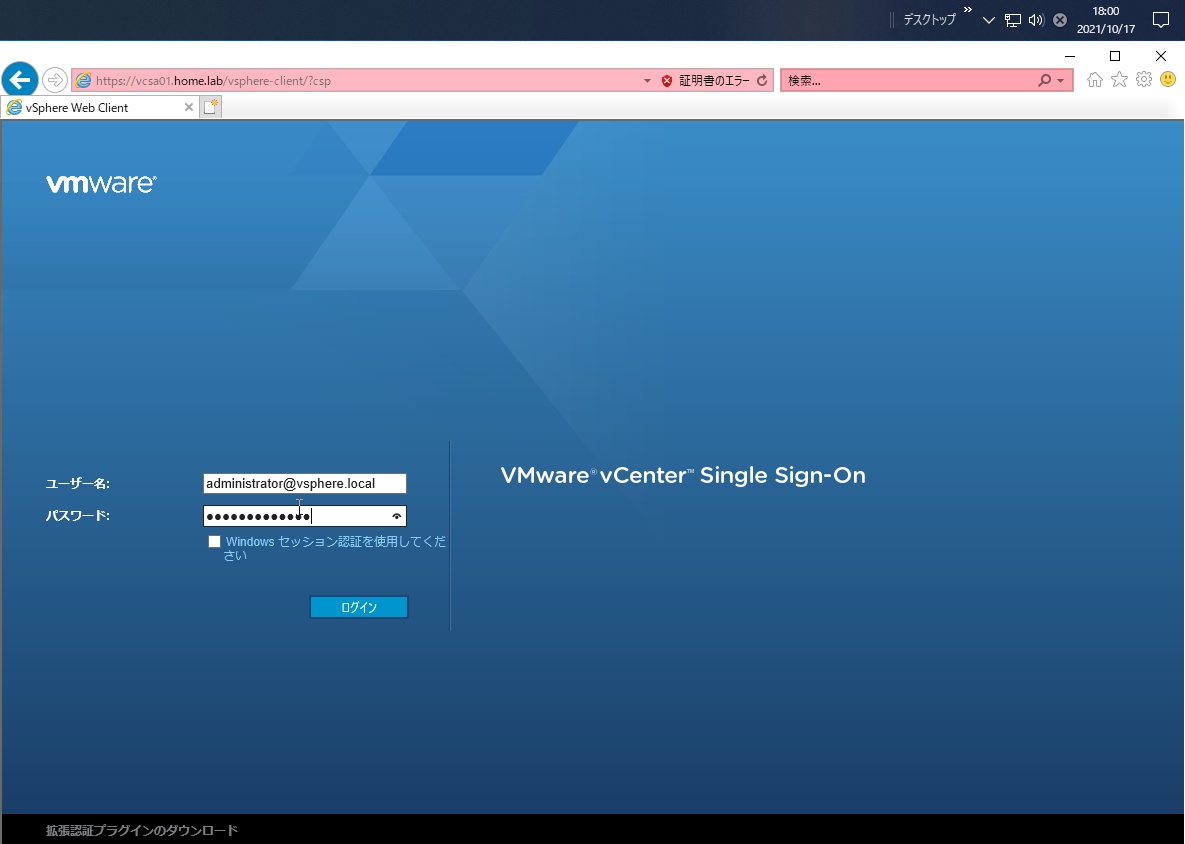Viewport: 1185px width, 844px height.
Task: Click the tray error notification icon
Action: [x=1060, y=20]
